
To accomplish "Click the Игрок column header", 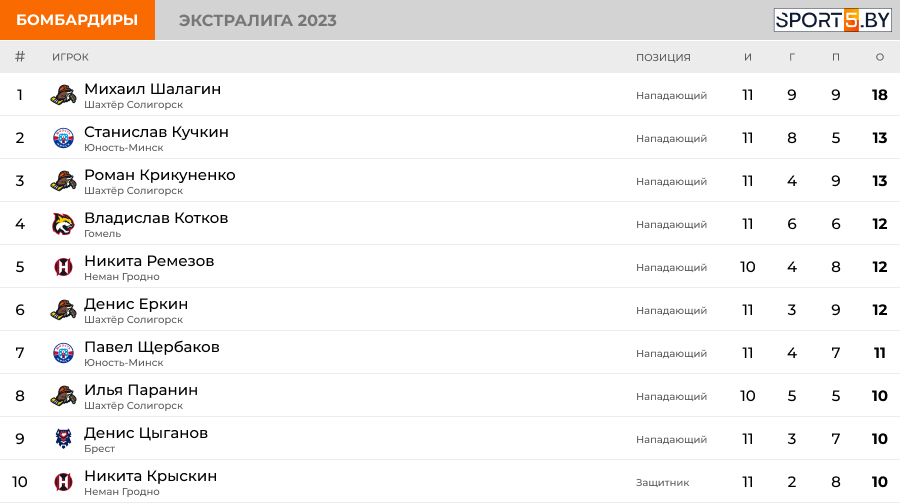I will (x=70, y=57).
